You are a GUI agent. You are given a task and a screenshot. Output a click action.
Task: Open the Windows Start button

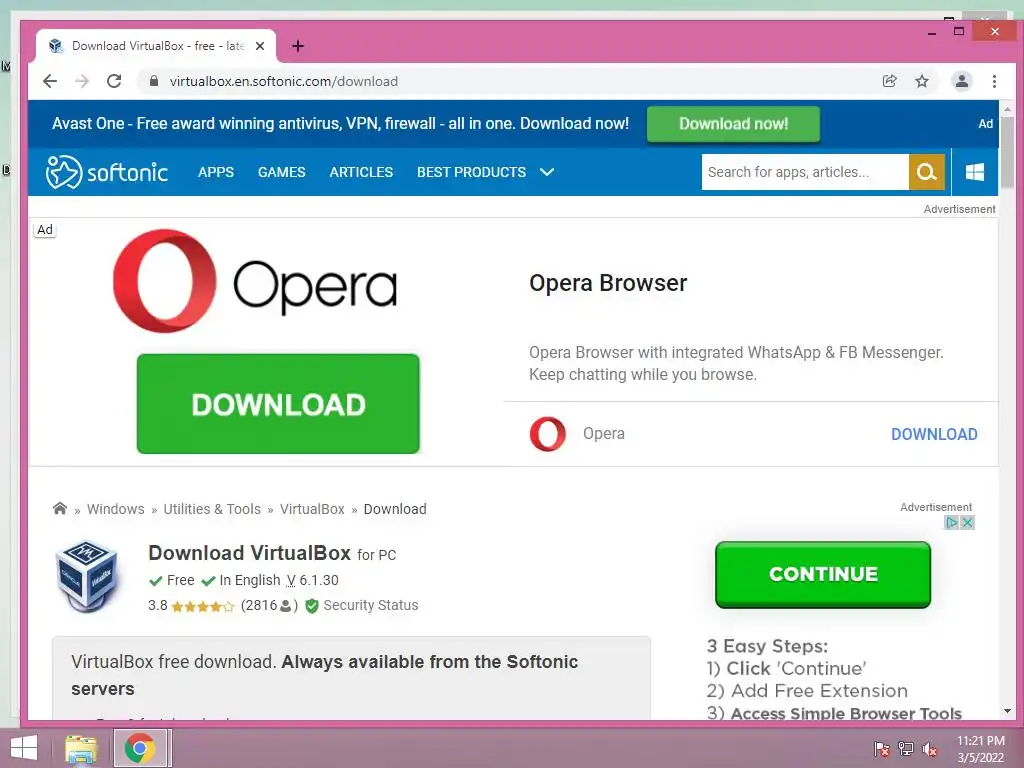click(x=24, y=748)
